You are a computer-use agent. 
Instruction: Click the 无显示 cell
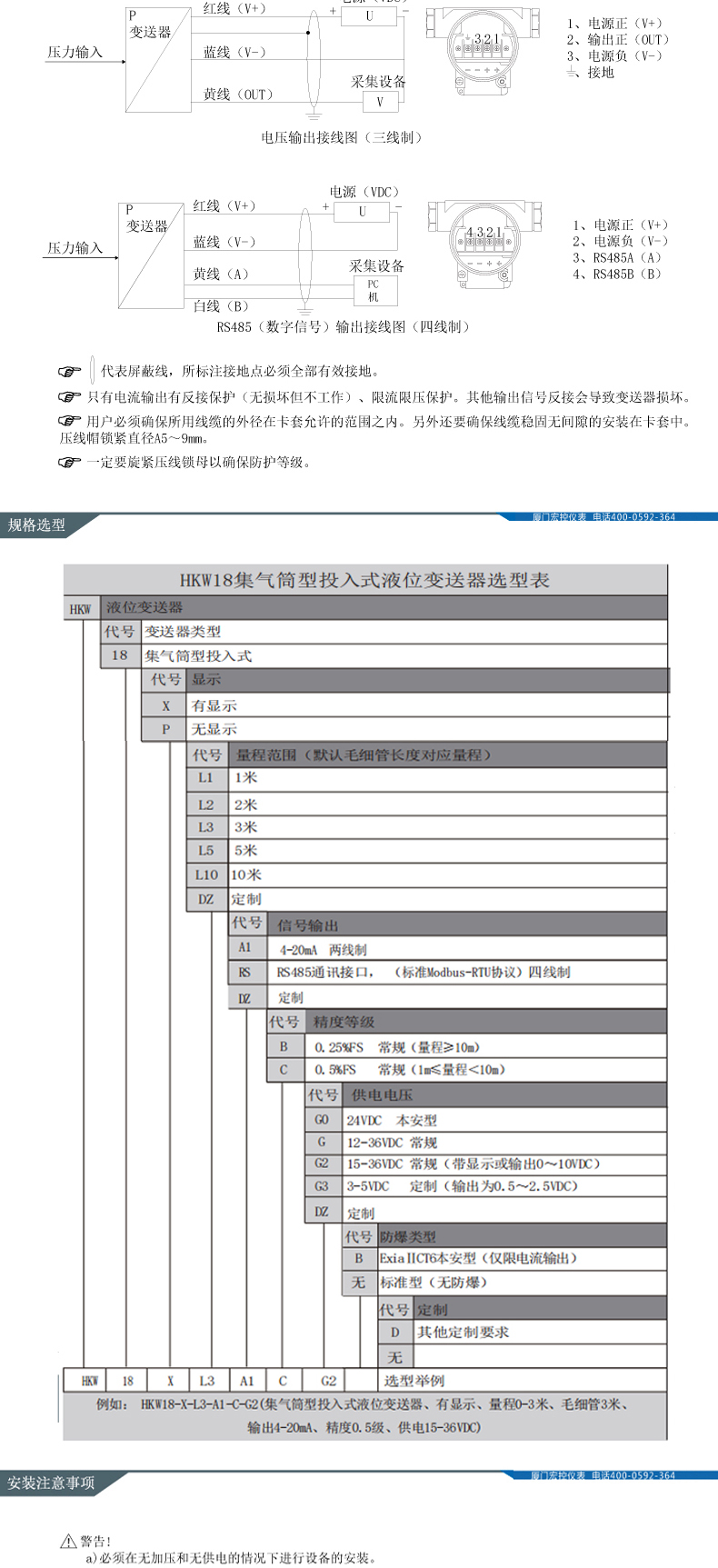tap(426, 729)
